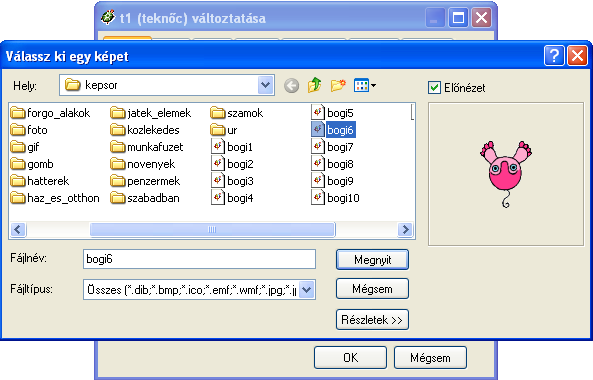Click the horizontal scrollbar thumb
The height and width of the screenshot is (380, 593).
212,229
